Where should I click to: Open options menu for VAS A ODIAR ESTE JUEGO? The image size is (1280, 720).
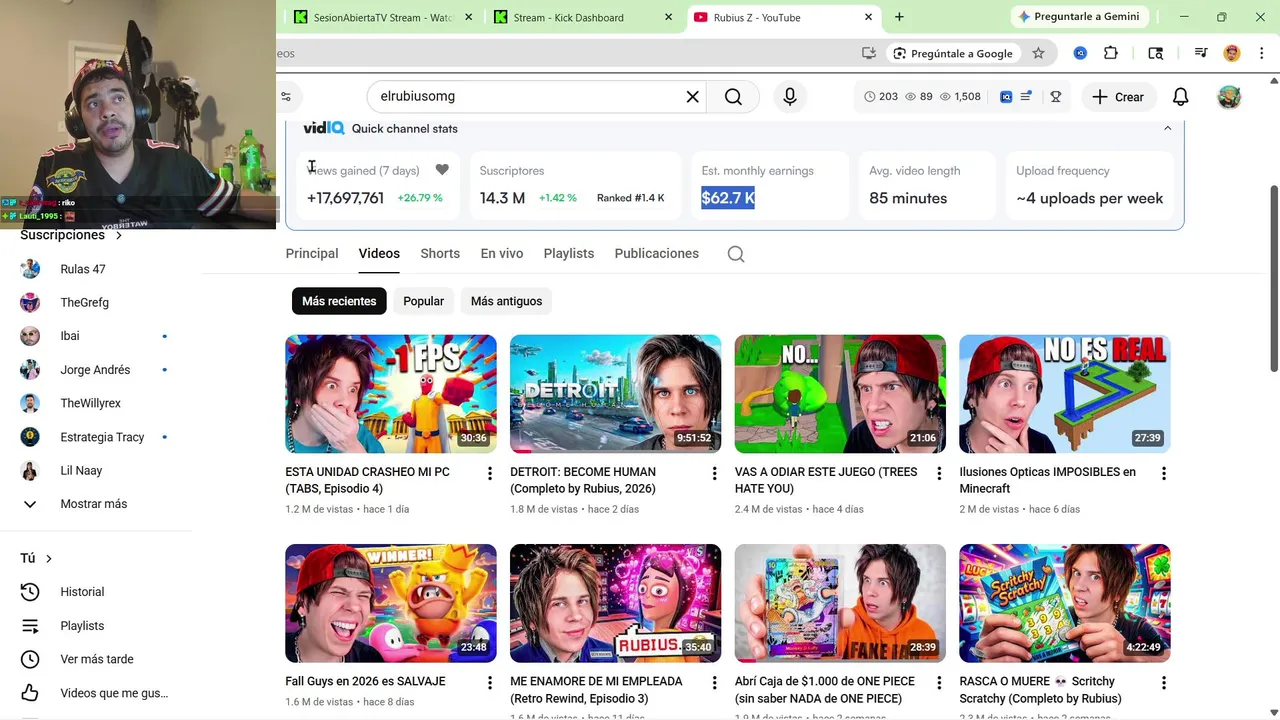tap(939, 473)
